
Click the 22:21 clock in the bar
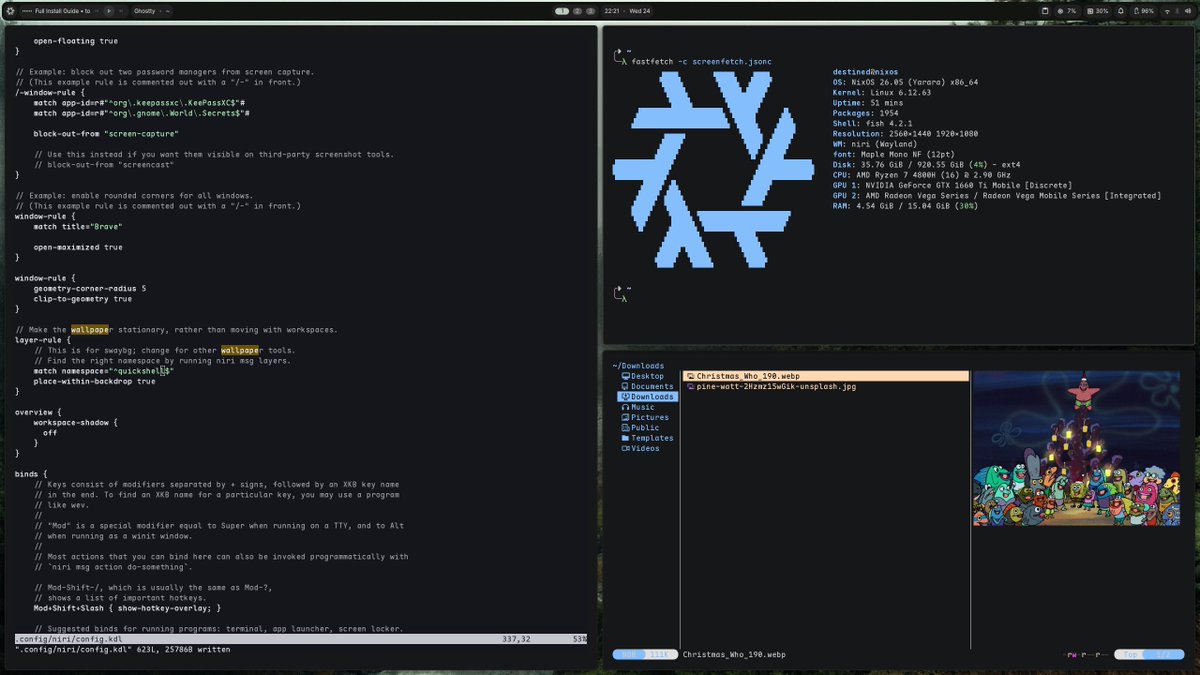pyautogui.click(x=612, y=11)
